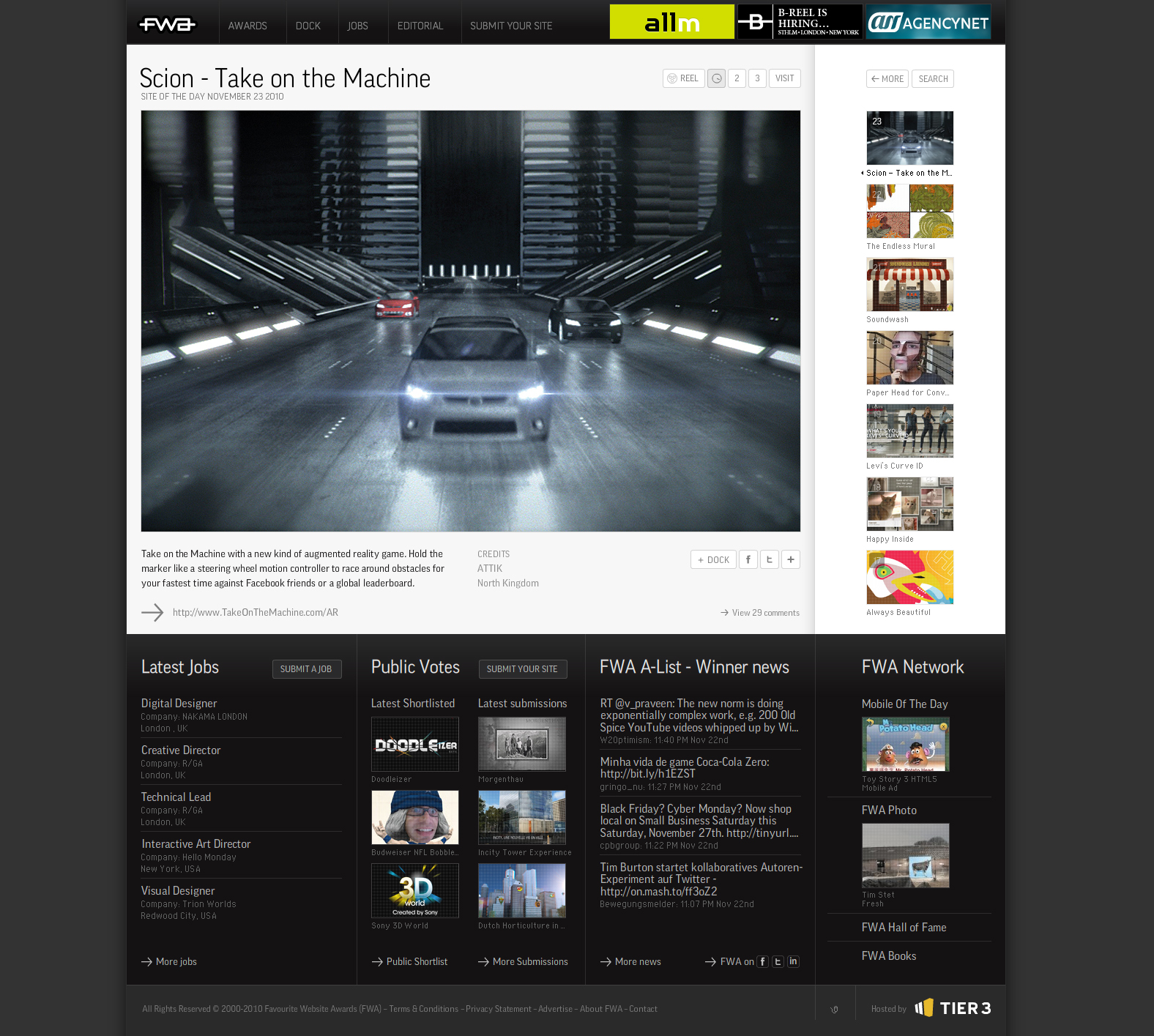Image resolution: width=1154 pixels, height=1036 pixels.
Task: Click the More back-arrow button
Action: [887, 79]
